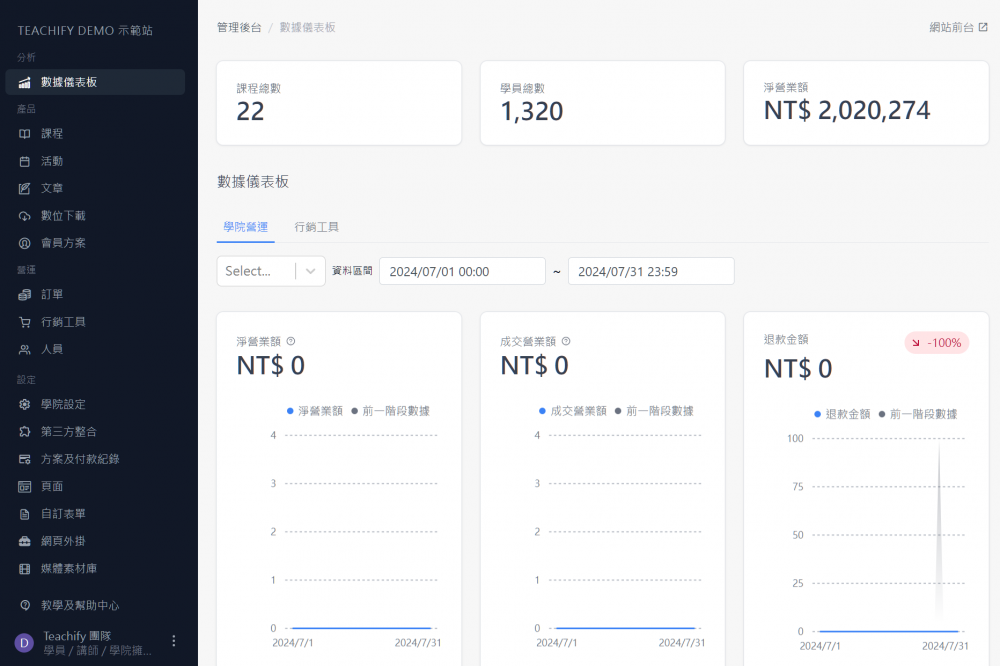
Task: Click the 訂單 orders icon
Action: pos(25,295)
